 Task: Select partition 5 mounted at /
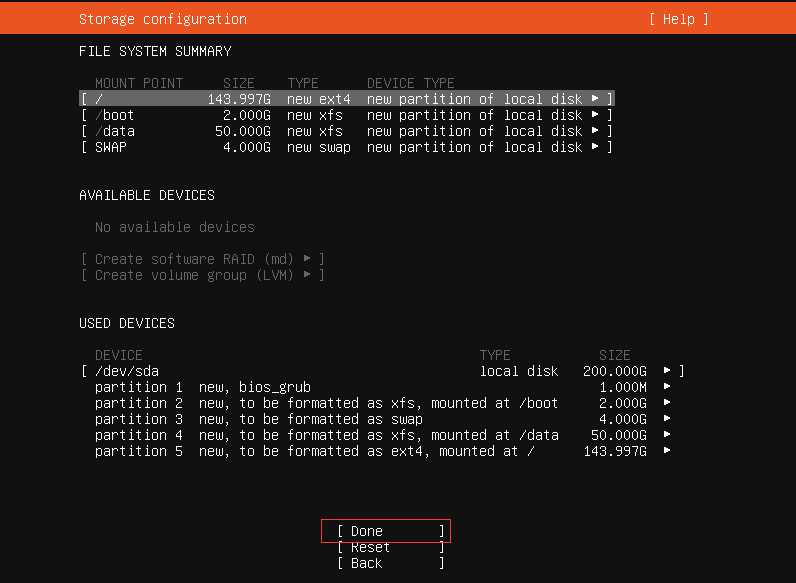[382, 451]
